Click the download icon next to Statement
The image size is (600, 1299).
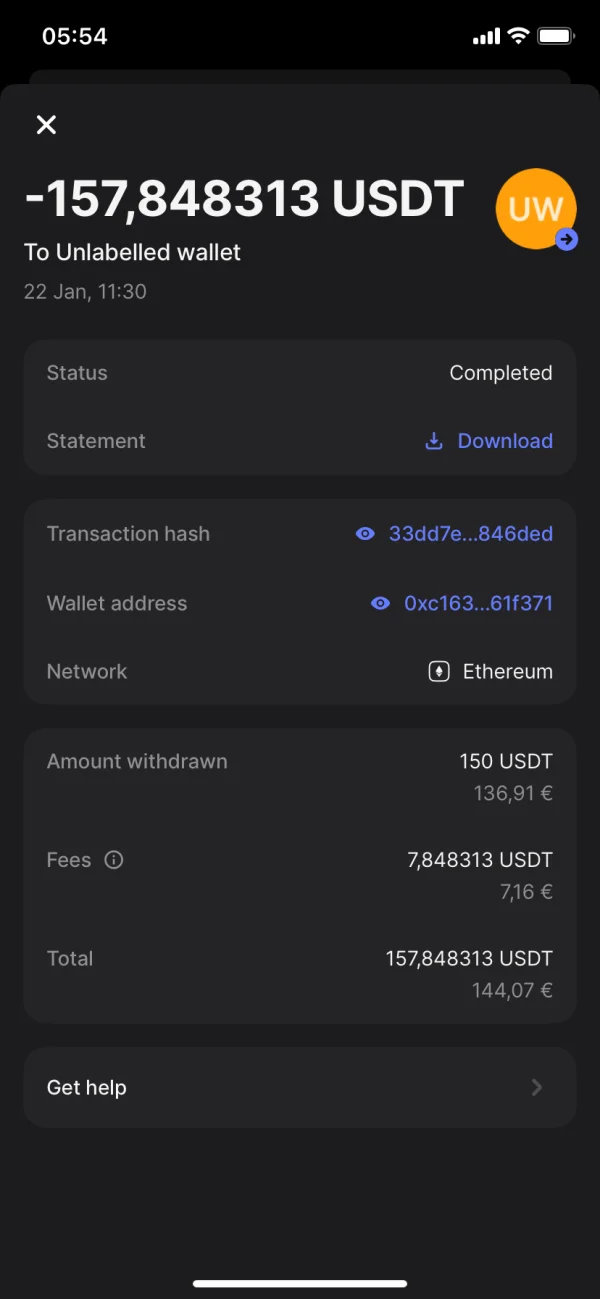[434, 441]
